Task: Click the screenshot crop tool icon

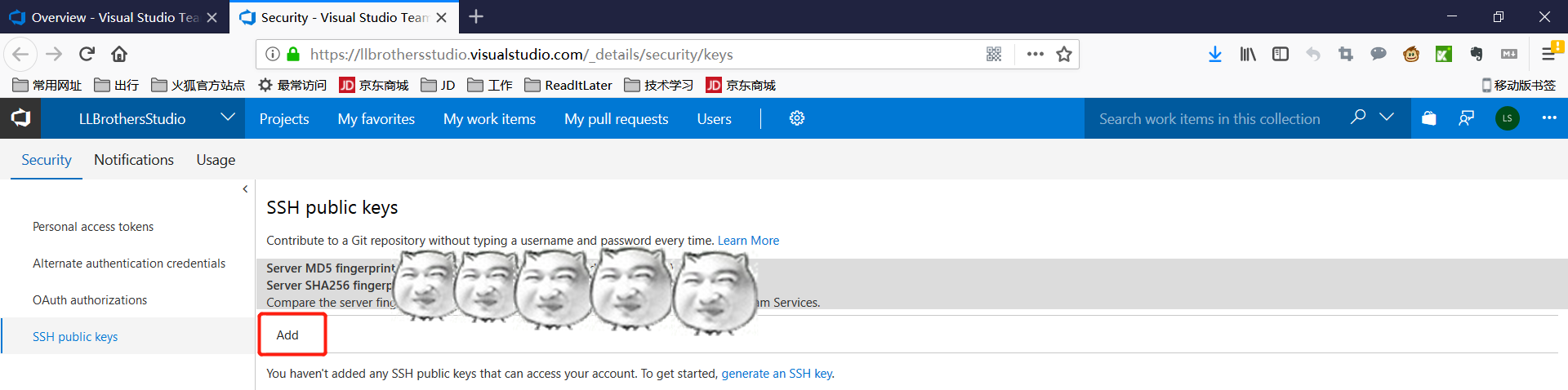Action: (x=1346, y=54)
